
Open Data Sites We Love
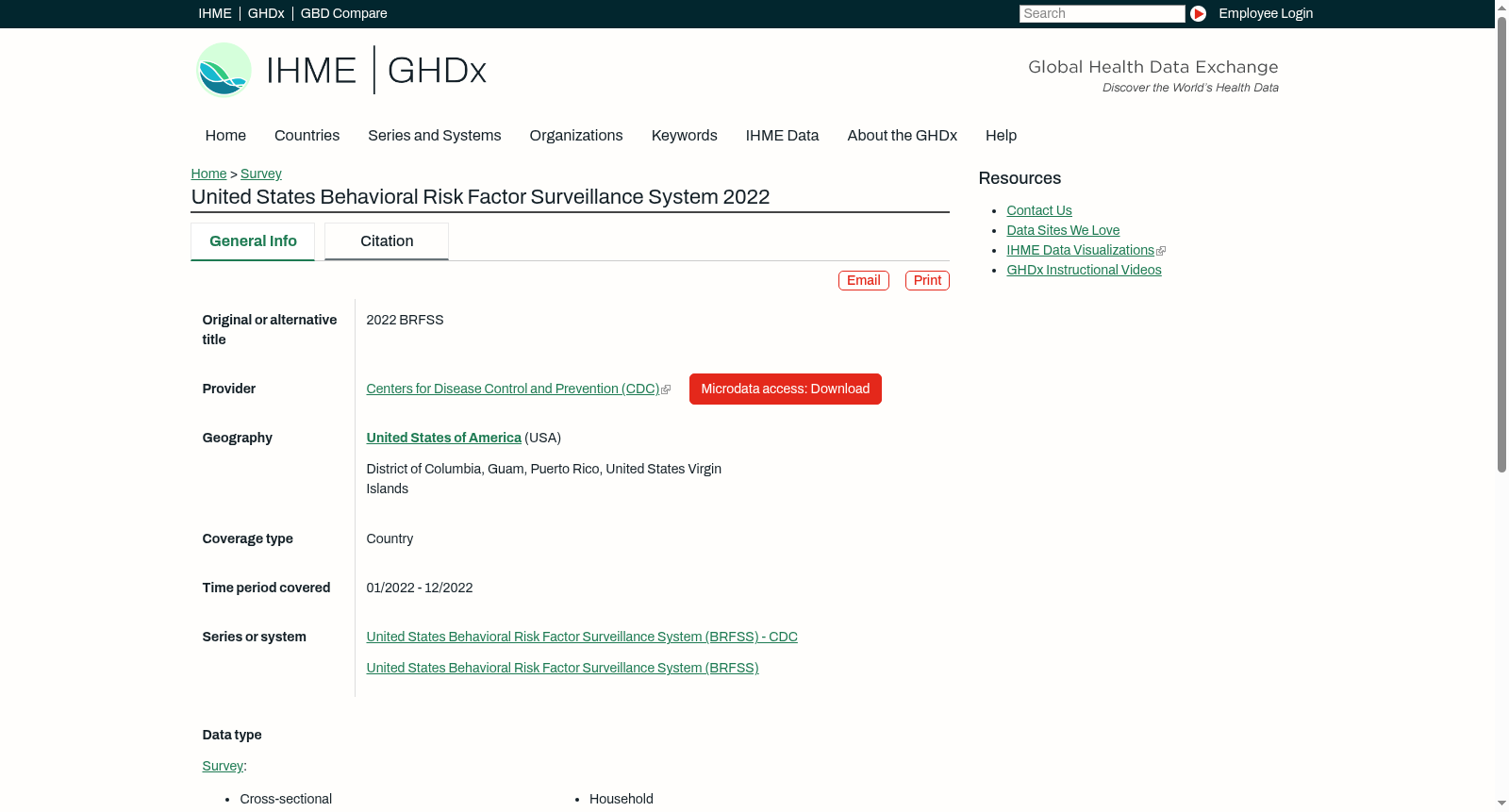click(x=1063, y=230)
